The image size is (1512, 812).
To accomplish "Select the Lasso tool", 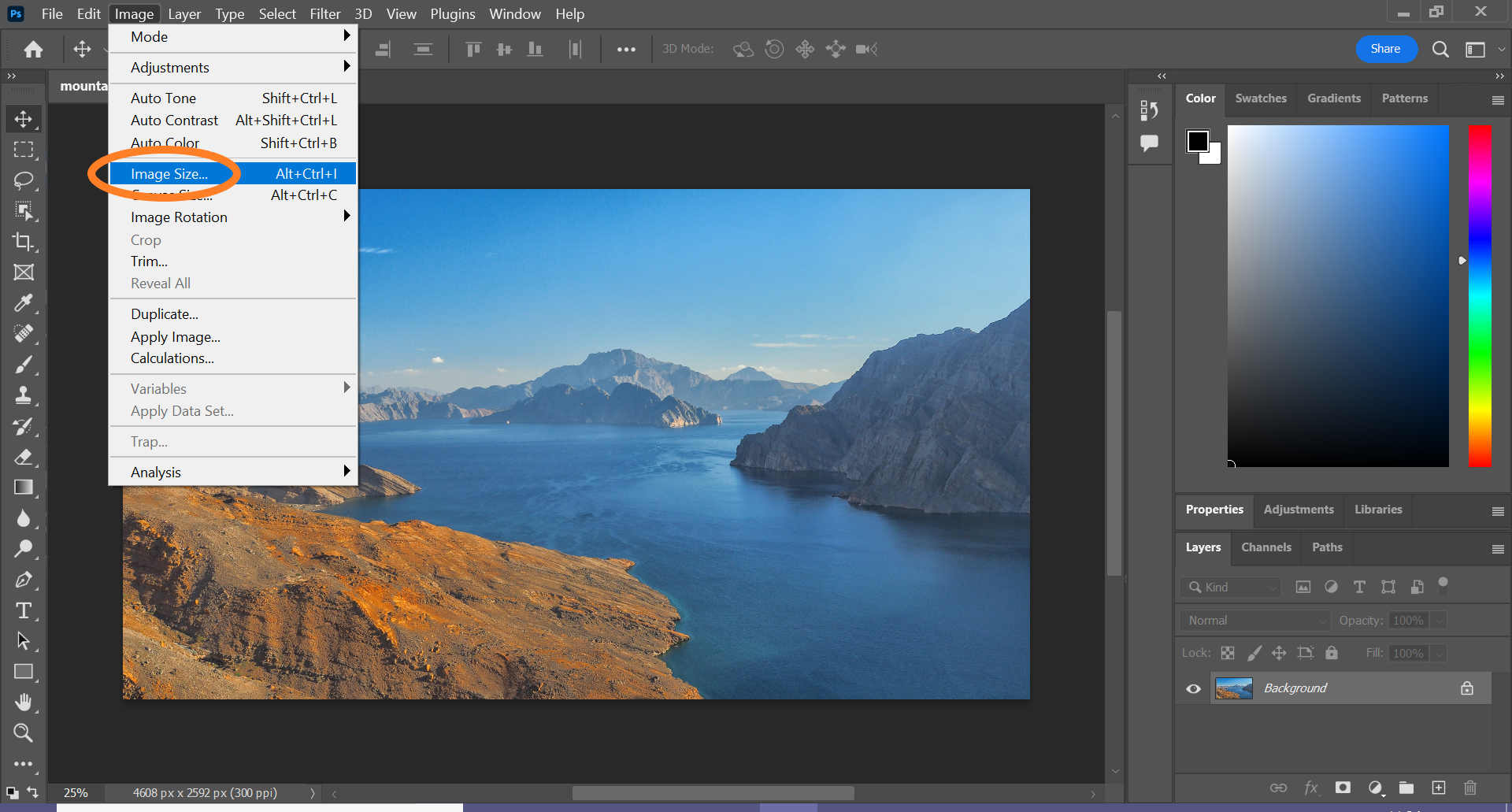I will 24,180.
